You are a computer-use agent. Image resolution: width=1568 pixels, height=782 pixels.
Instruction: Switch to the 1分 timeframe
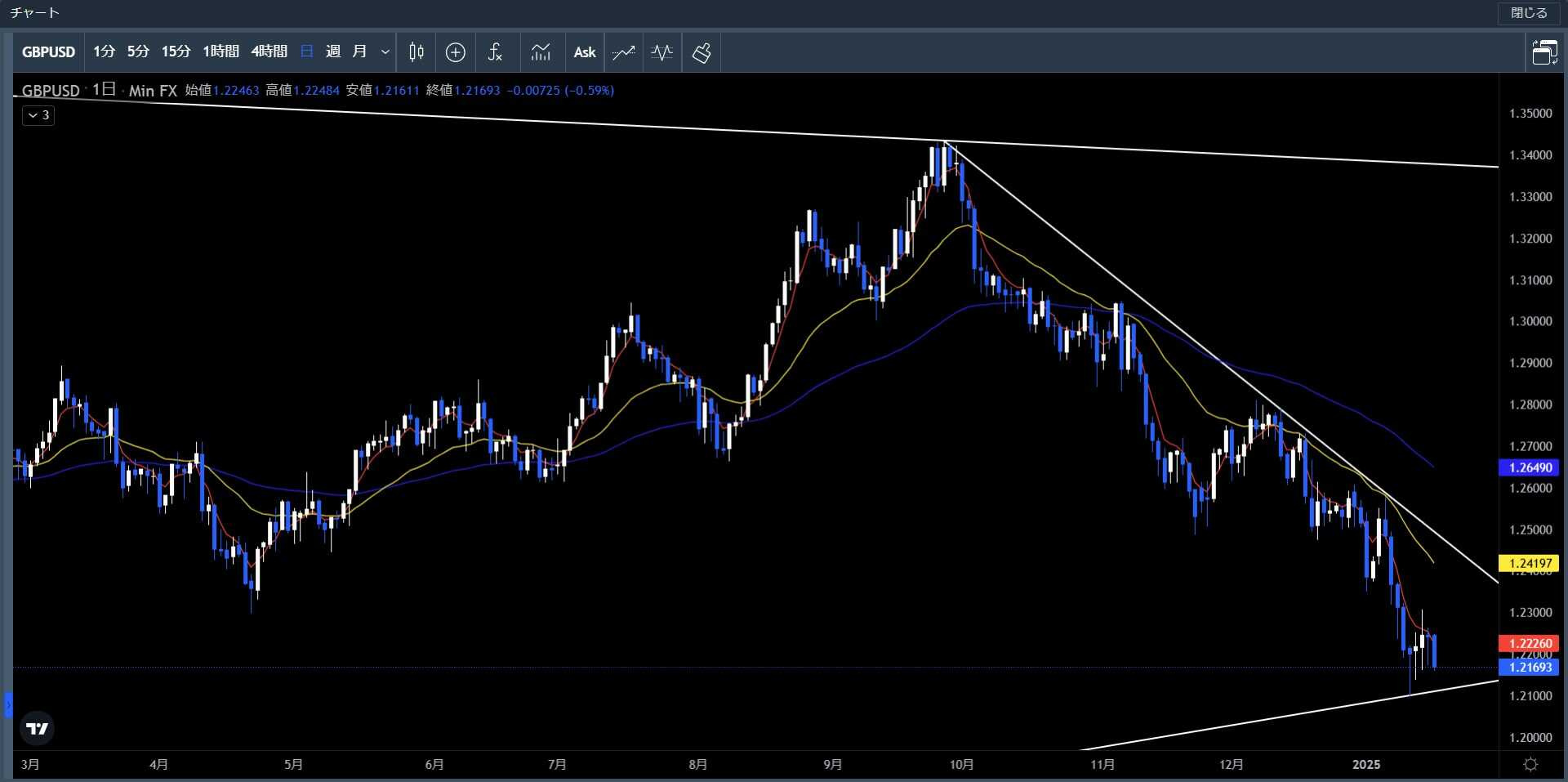coord(104,51)
